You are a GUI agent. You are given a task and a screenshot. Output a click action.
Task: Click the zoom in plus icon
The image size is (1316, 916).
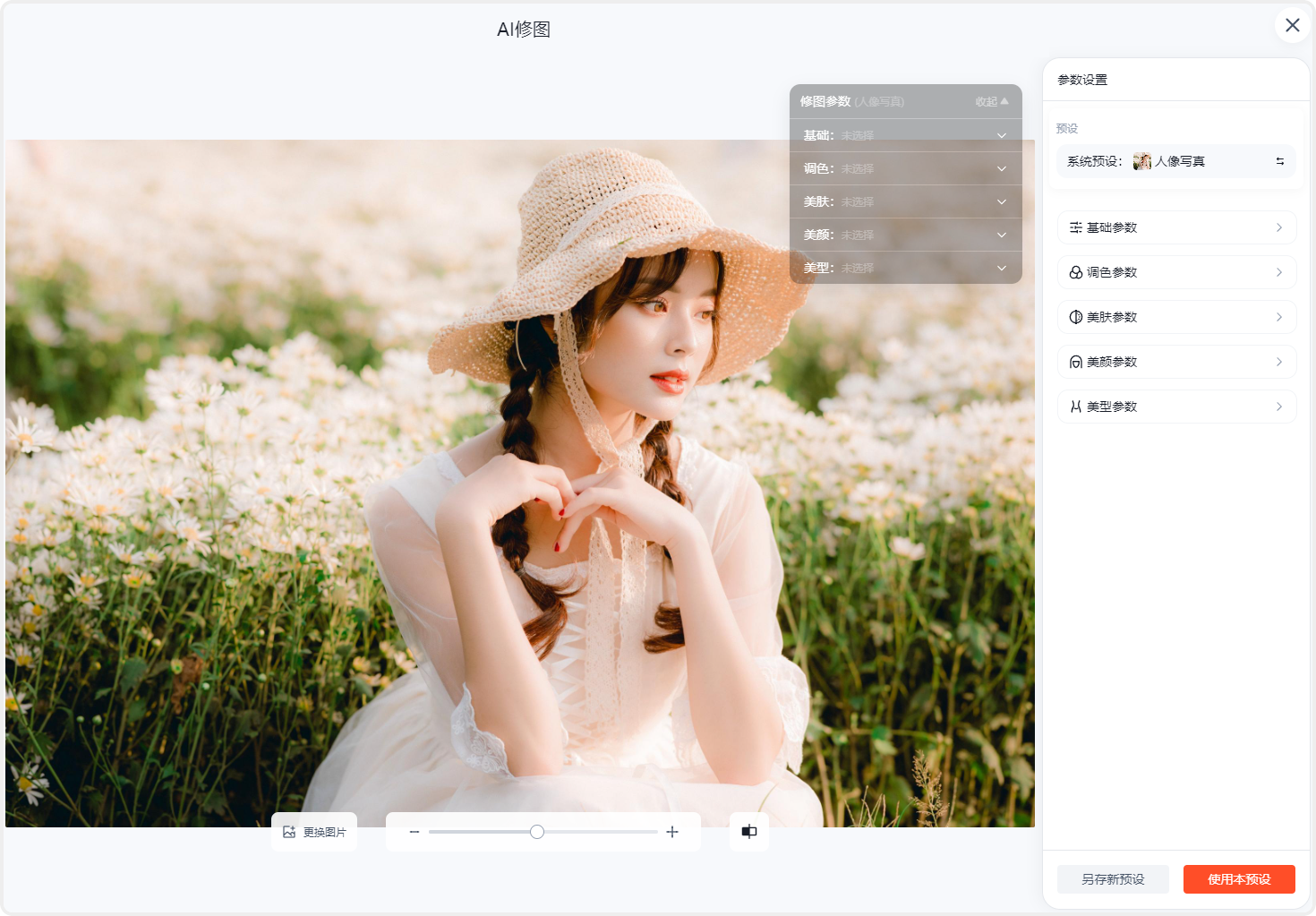672,832
